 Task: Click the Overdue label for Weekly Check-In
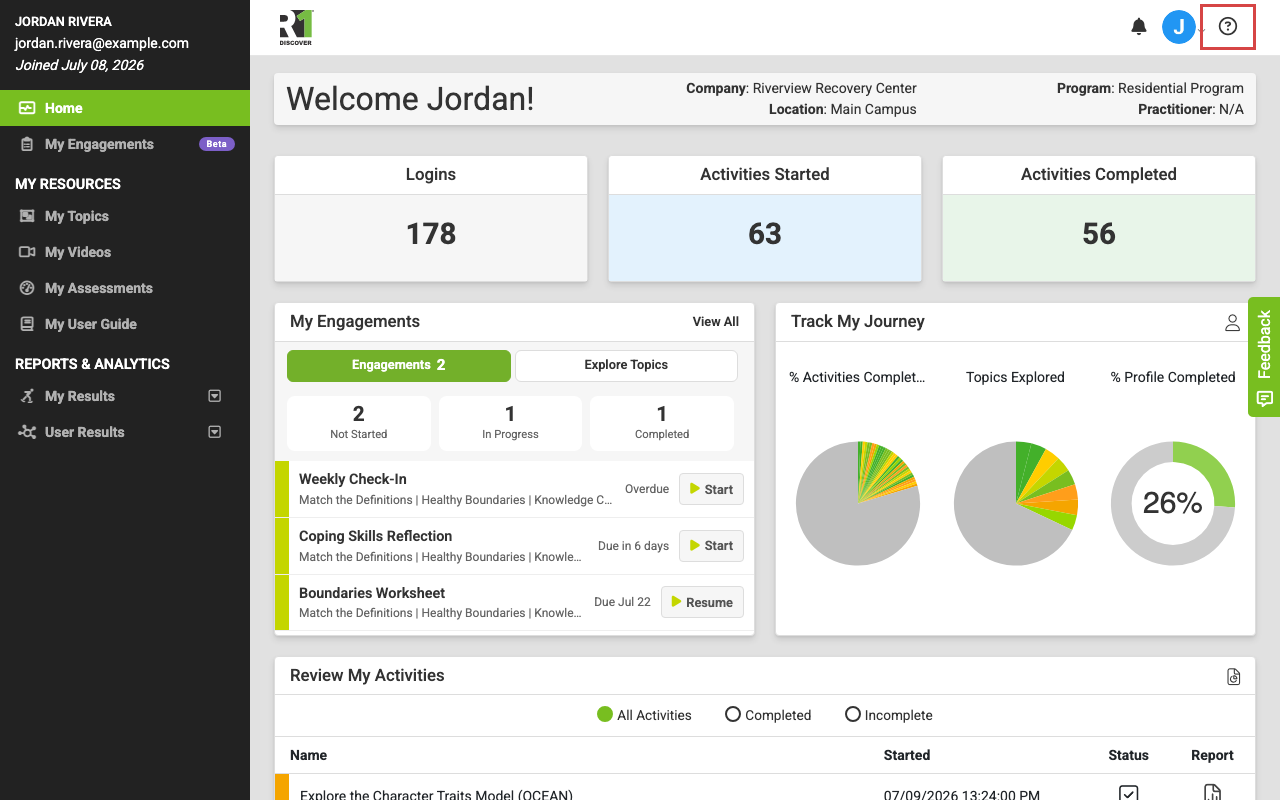point(647,489)
